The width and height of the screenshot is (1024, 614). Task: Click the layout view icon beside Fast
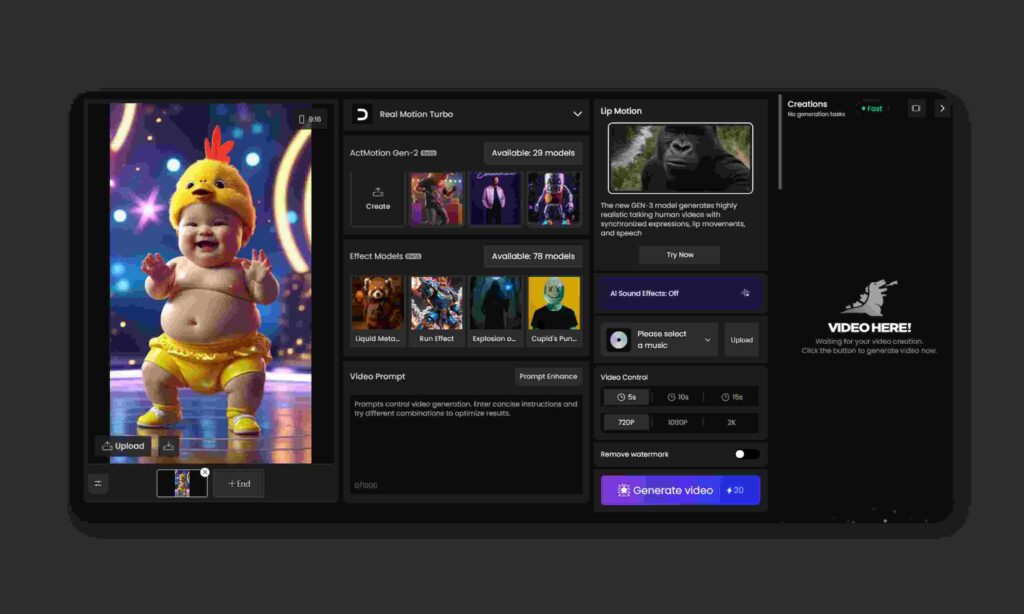[915, 108]
